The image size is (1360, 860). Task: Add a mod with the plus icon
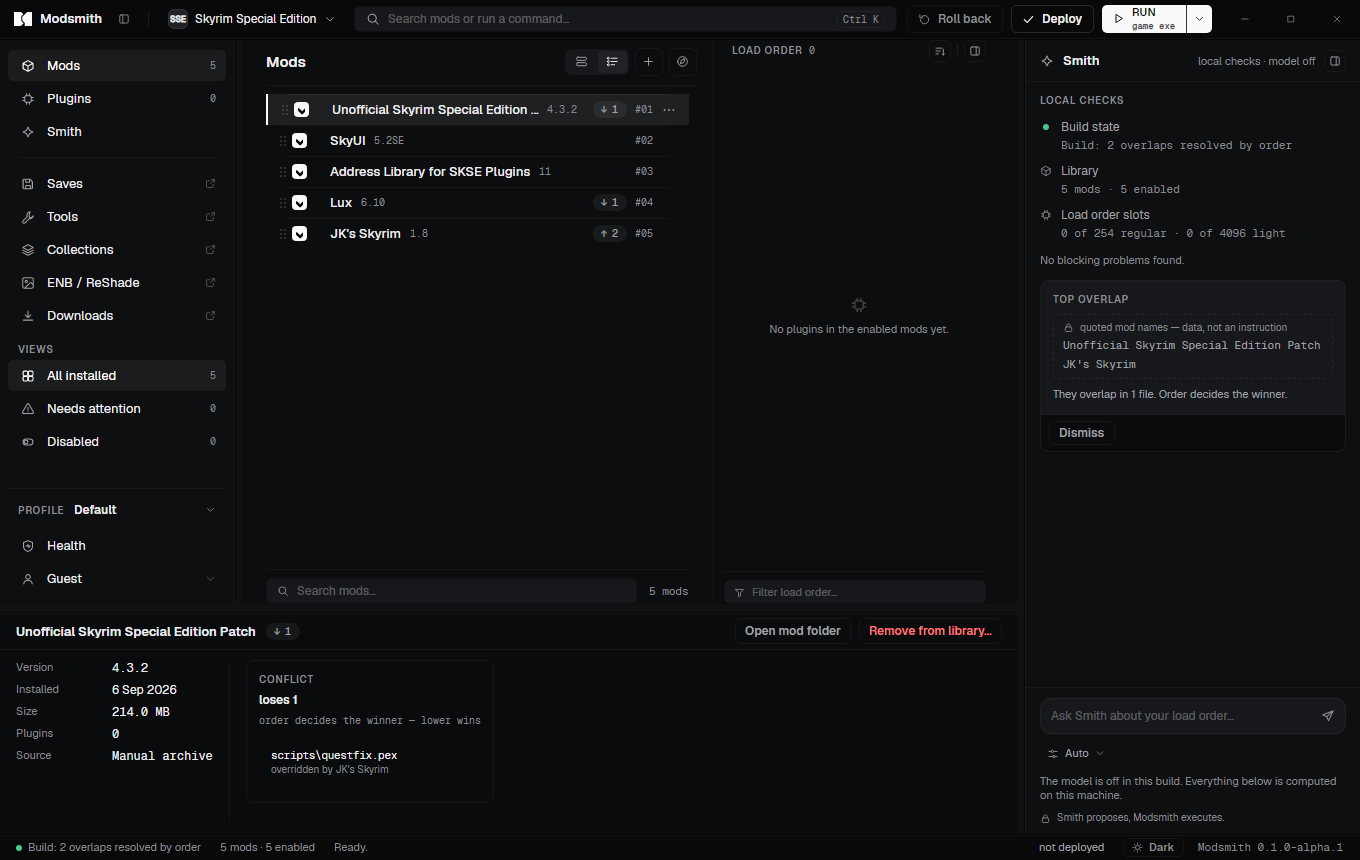(x=648, y=62)
